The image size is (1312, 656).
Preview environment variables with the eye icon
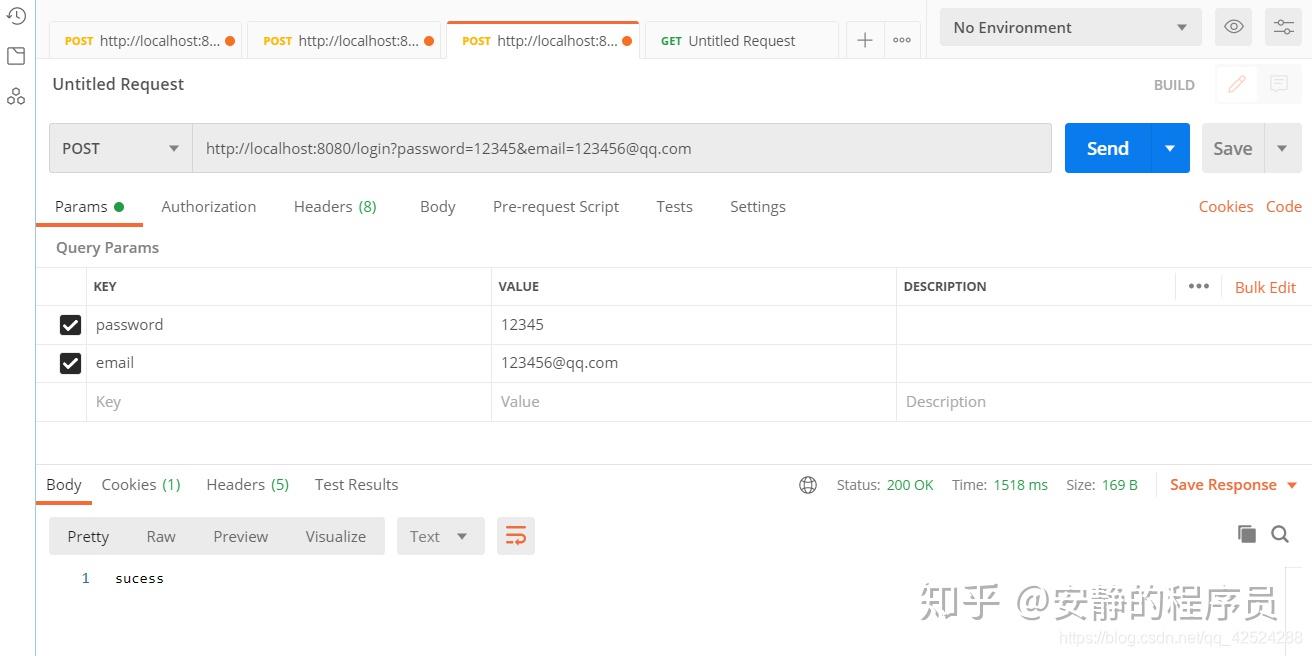[x=1233, y=27]
